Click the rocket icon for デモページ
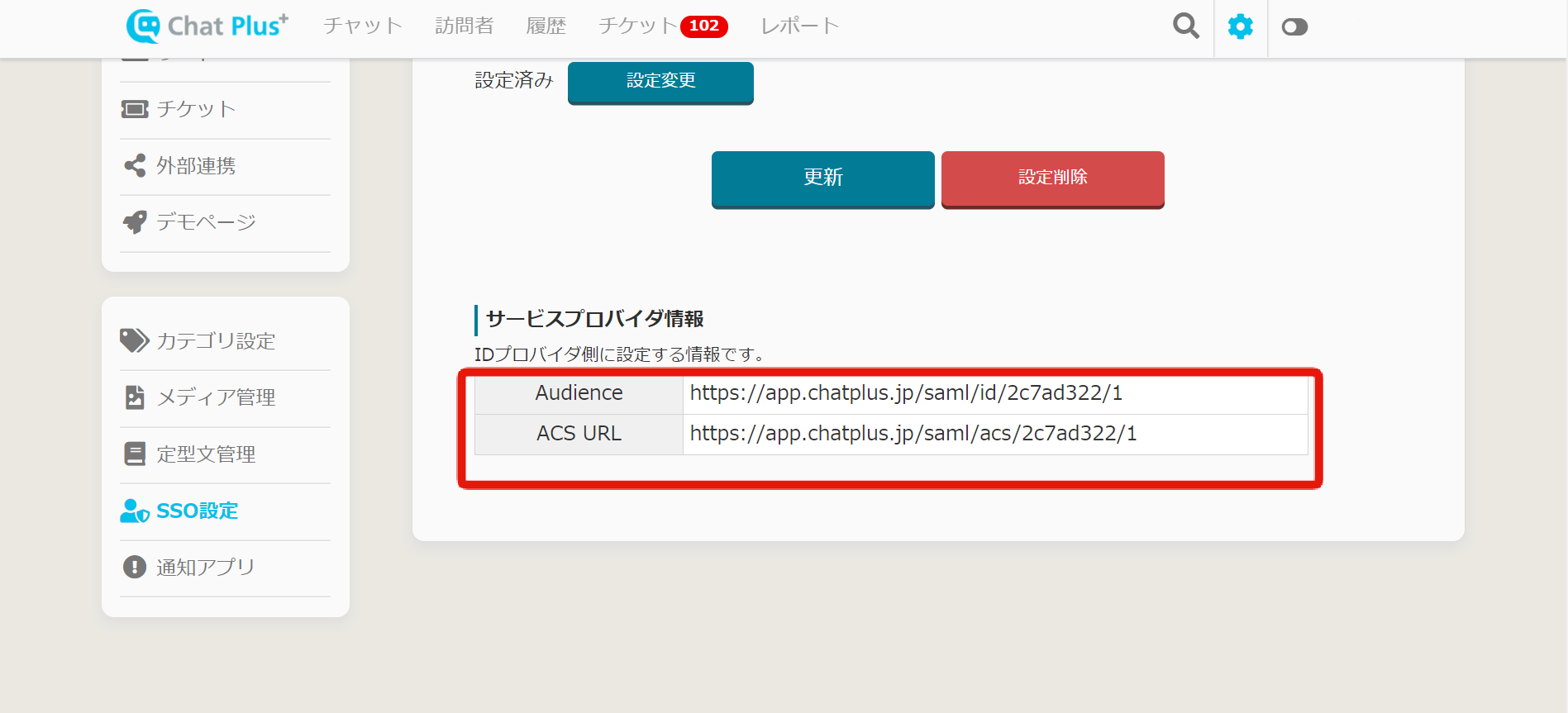Screen dimensions: 1568x713 tap(135, 221)
